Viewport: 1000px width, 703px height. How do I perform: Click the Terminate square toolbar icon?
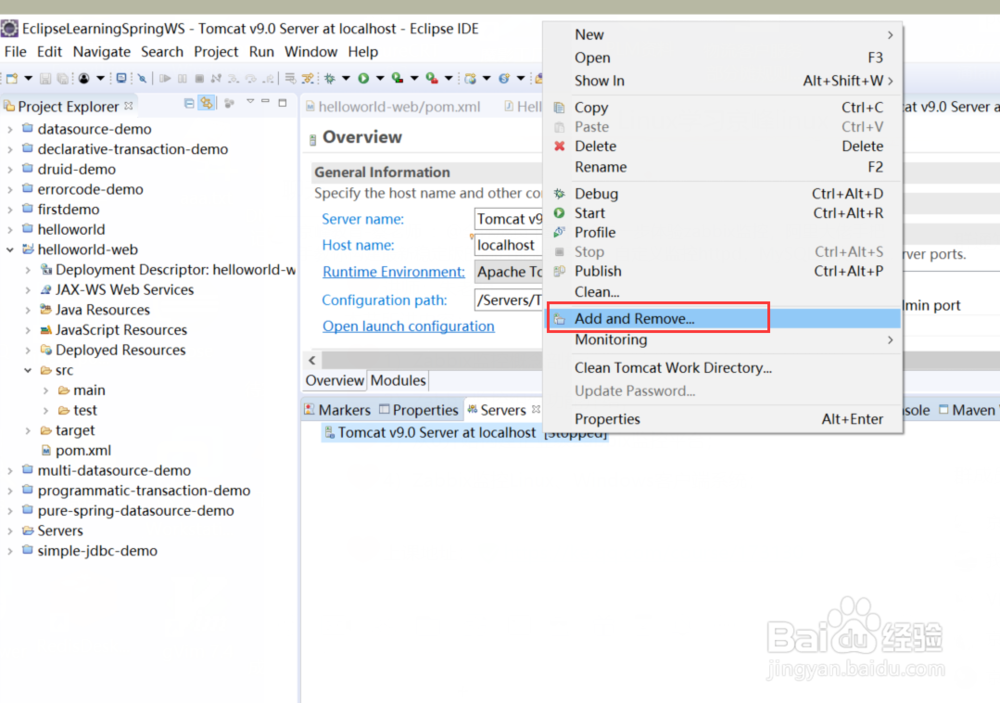click(200, 78)
